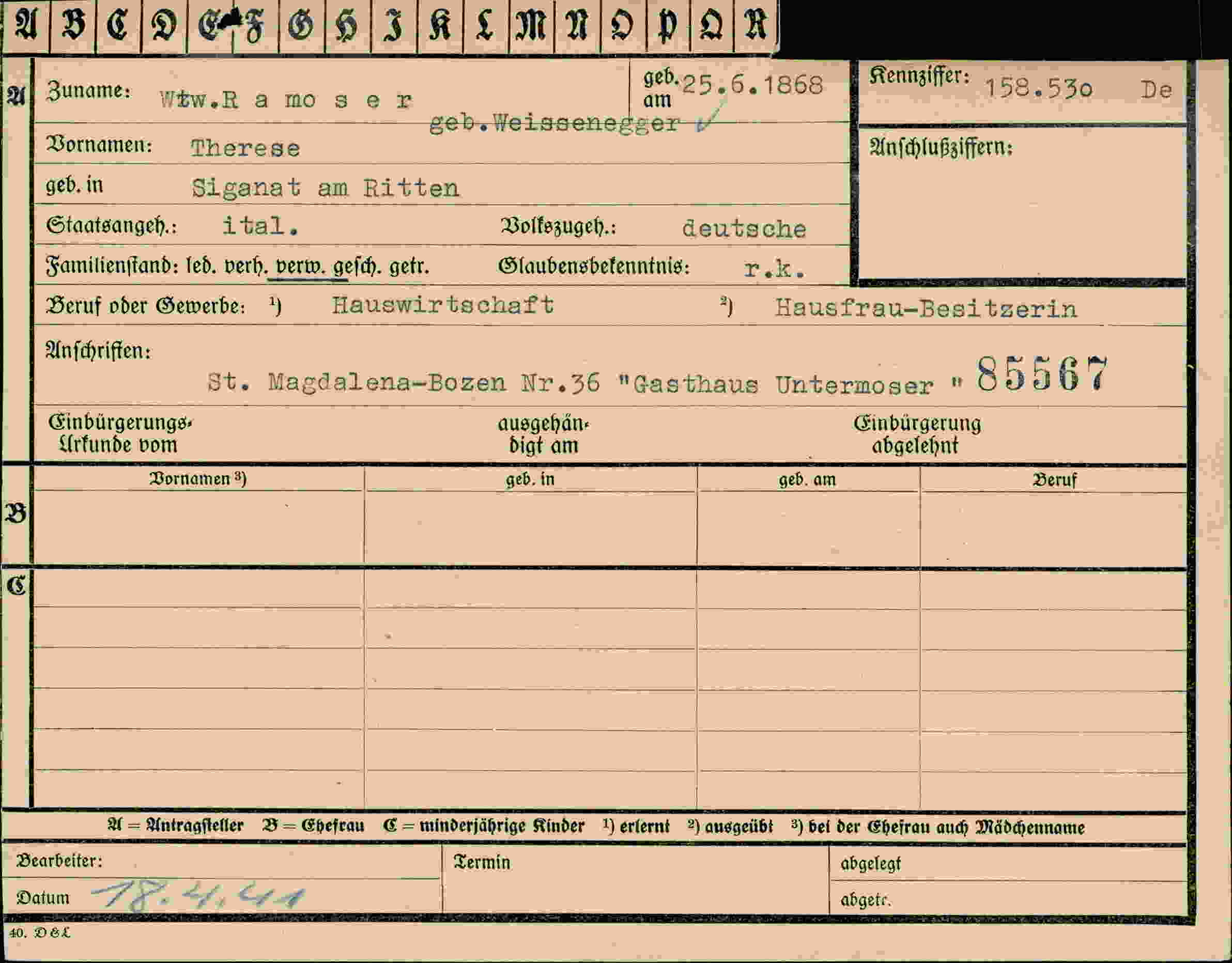Click the ethnicity value 'deutsche'
This screenshot has height=963, width=1232.
coord(744,229)
